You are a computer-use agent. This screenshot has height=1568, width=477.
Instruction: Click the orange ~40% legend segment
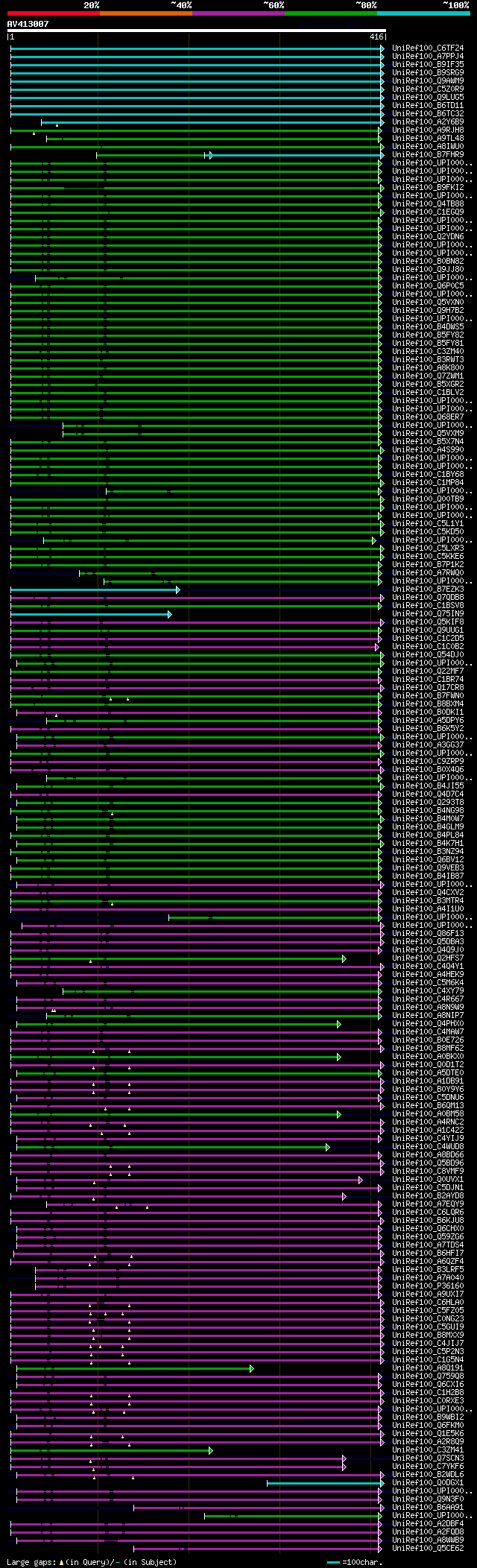[x=146, y=13]
